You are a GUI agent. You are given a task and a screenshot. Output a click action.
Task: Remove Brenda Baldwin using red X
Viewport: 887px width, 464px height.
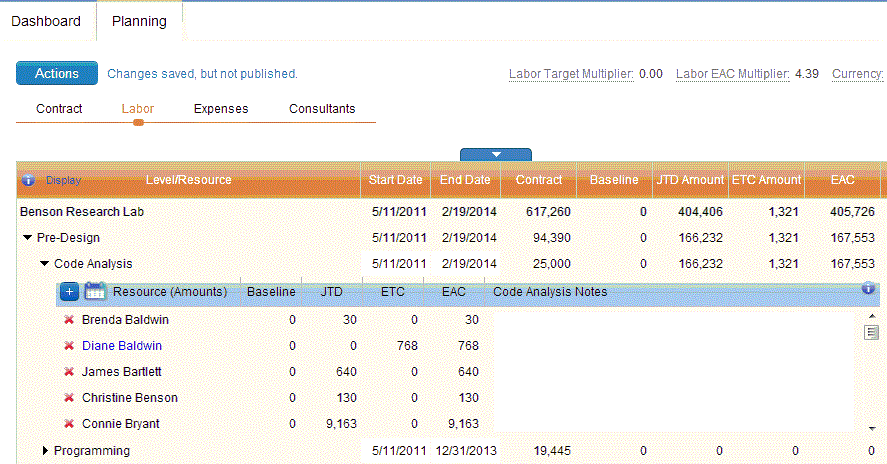[69, 320]
